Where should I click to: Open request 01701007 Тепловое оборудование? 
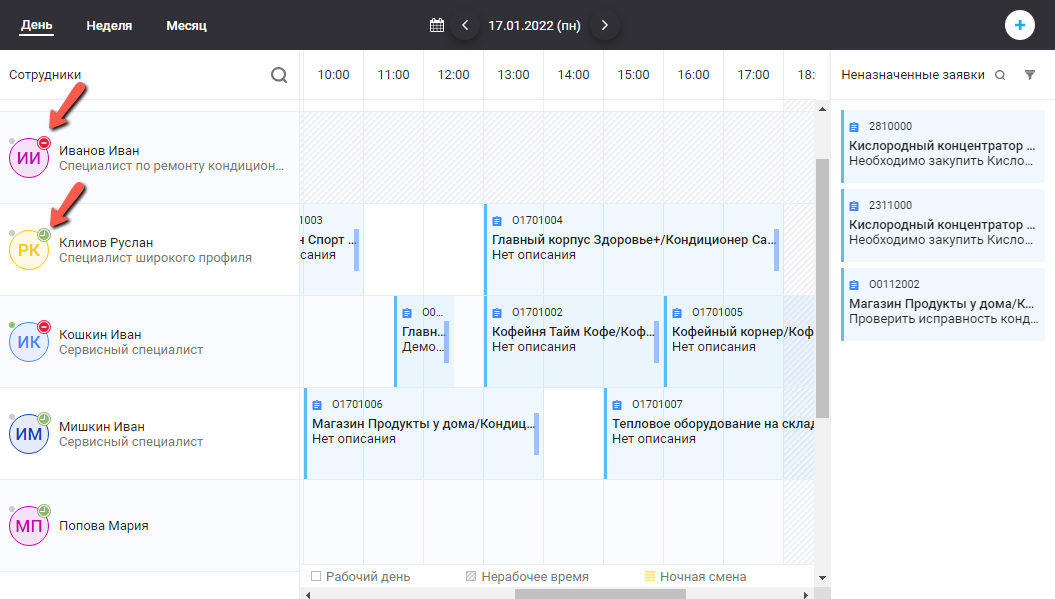[x=709, y=433]
